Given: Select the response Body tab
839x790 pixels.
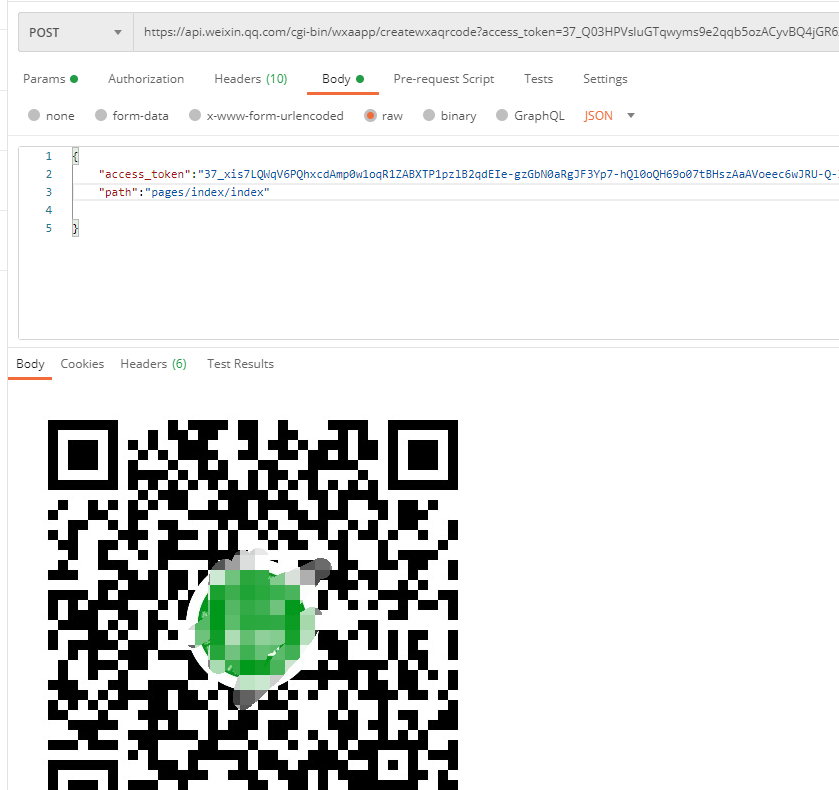Looking at the screenshot, I should point(30,364).
